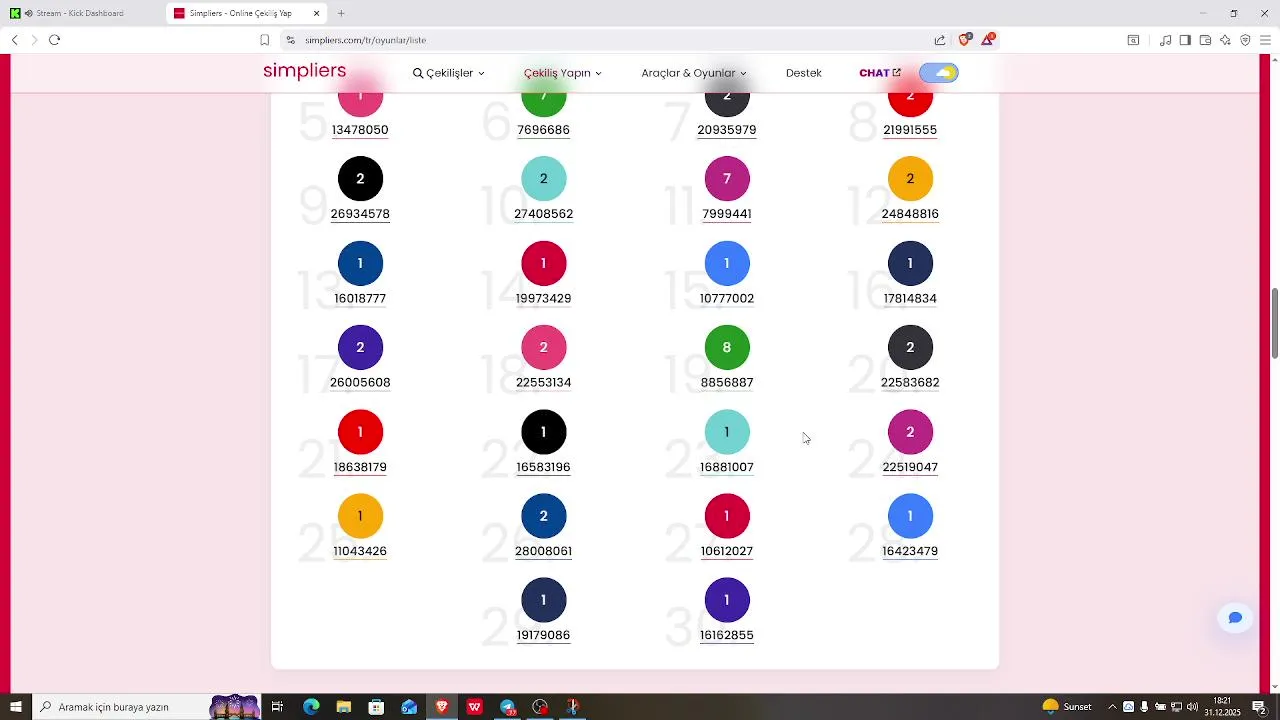Click green circle with number 8
Viewport: 1280px width, 720px height.
pyautogui.click(x=727, y=348)
